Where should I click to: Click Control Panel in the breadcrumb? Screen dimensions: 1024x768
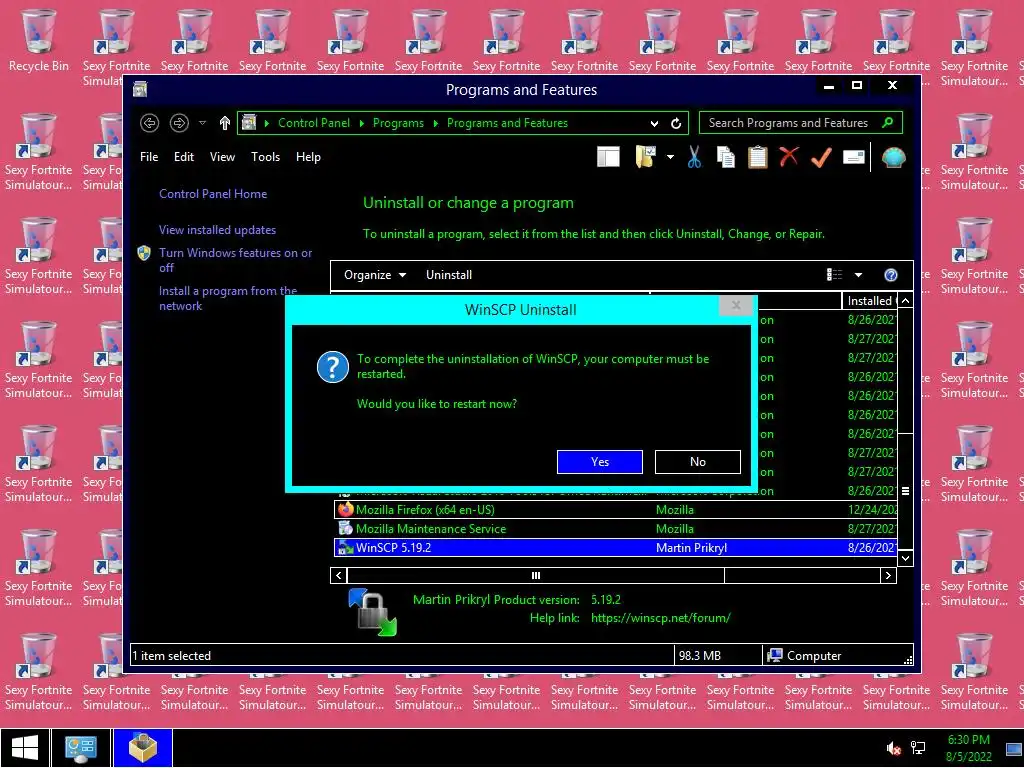pyautogui.click(x=314, y=123)
